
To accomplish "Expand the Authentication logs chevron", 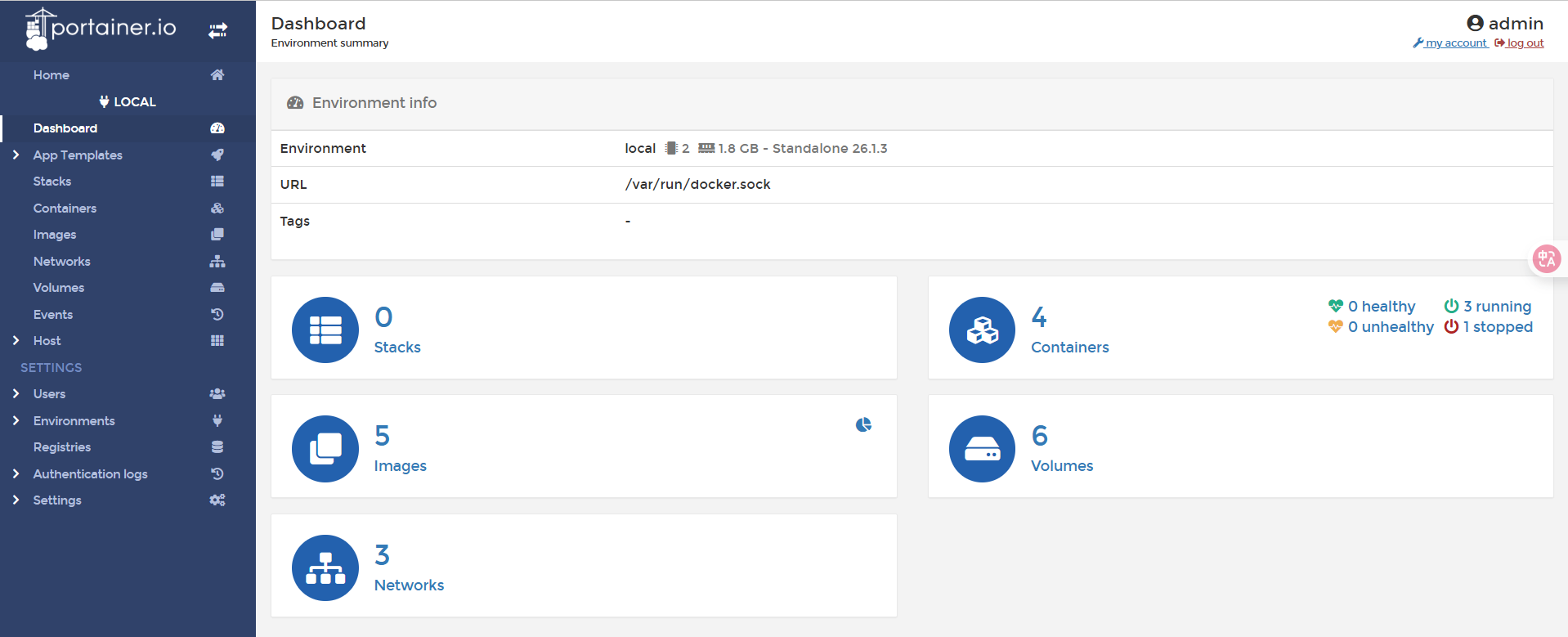I will [16, 473].
